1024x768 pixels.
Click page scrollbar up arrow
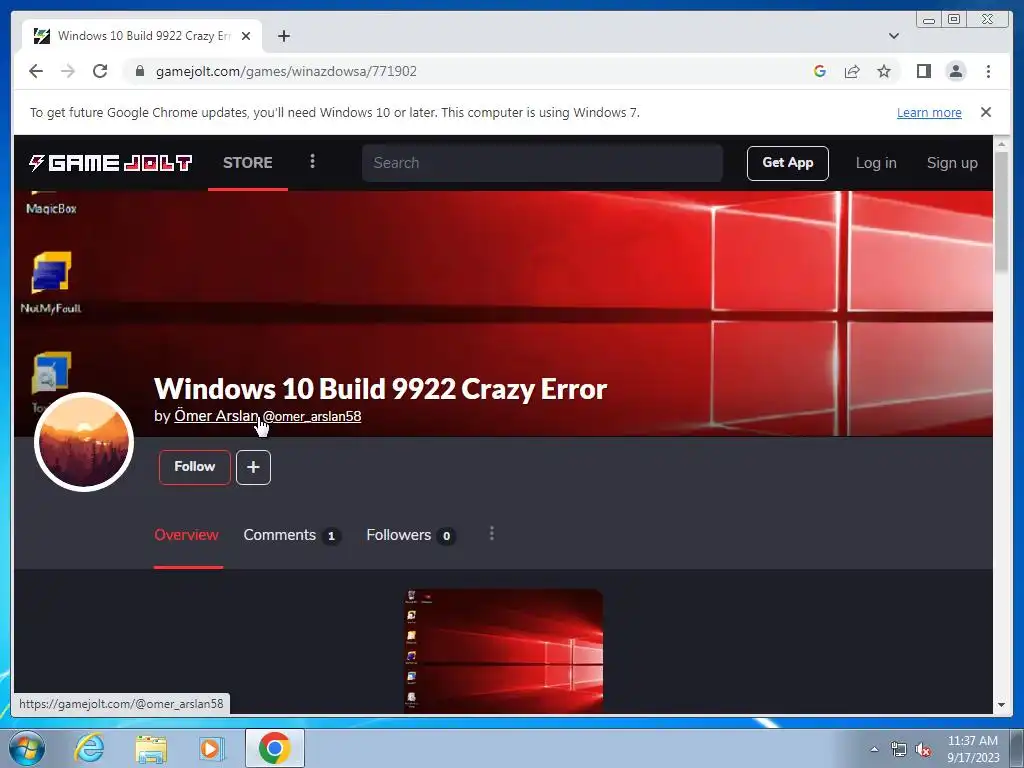coord(1001,144)
